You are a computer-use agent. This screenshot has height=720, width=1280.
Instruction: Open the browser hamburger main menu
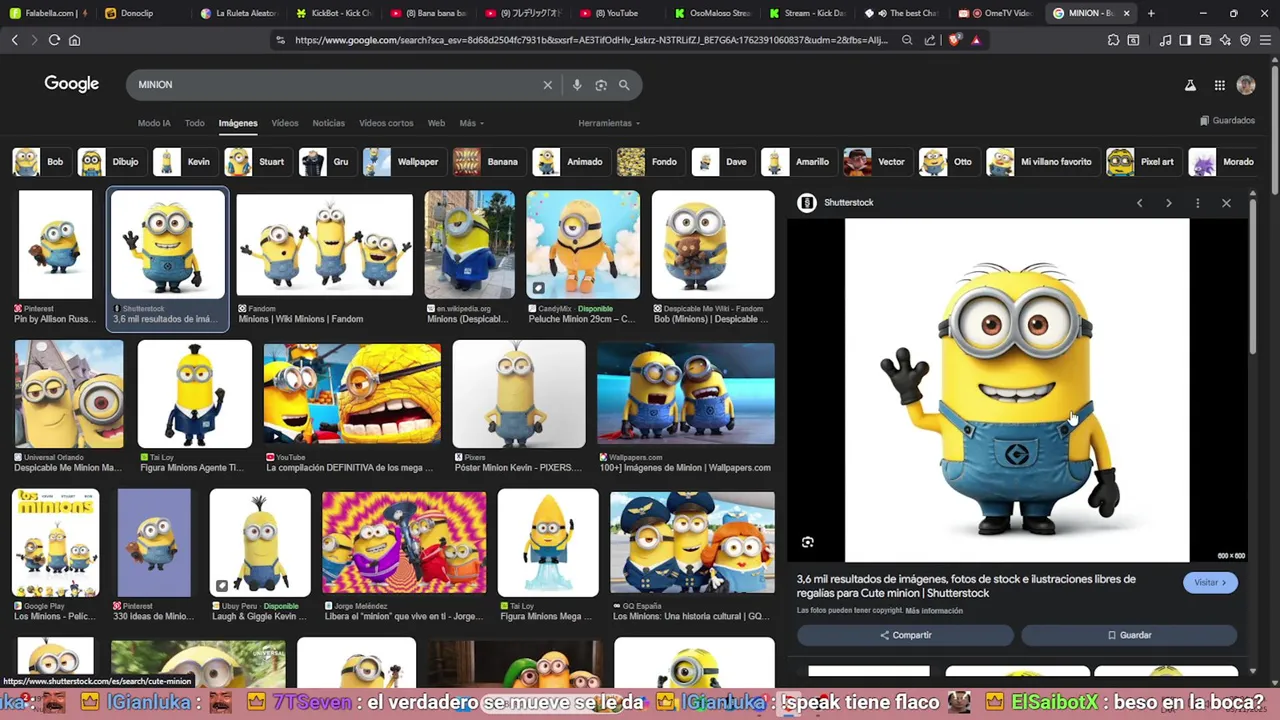pyautogui.click(x=1265, y=40)
